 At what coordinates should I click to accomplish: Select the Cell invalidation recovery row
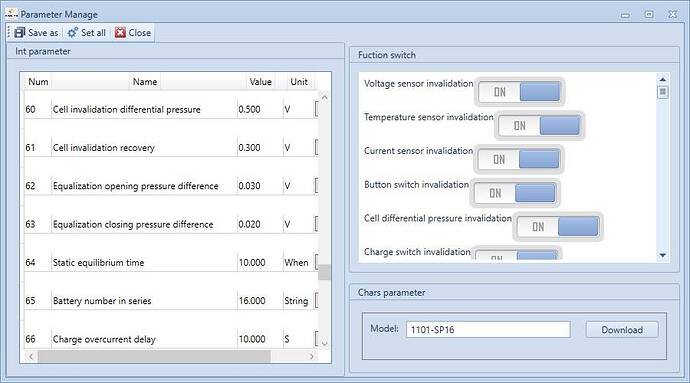171,147
